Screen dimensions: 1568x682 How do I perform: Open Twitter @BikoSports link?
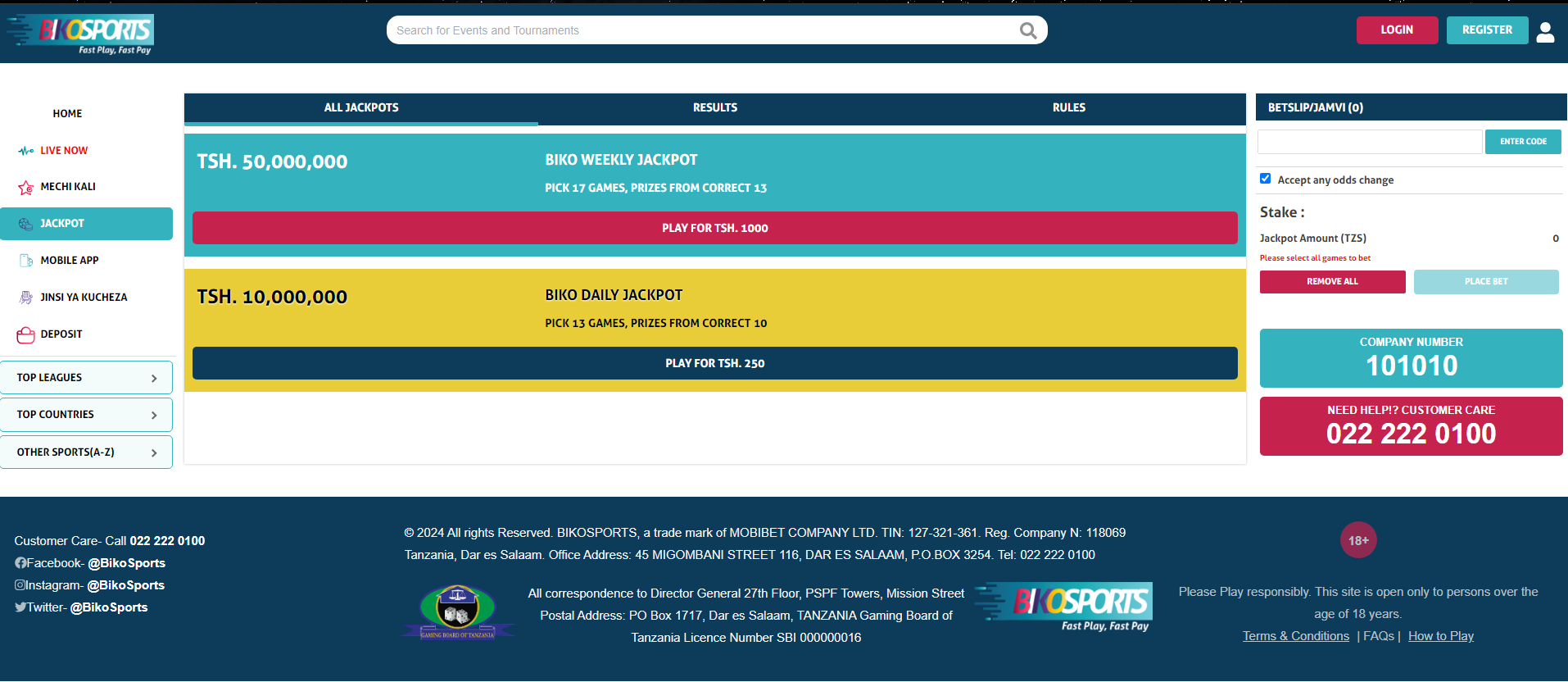click(x=109, y=607)
